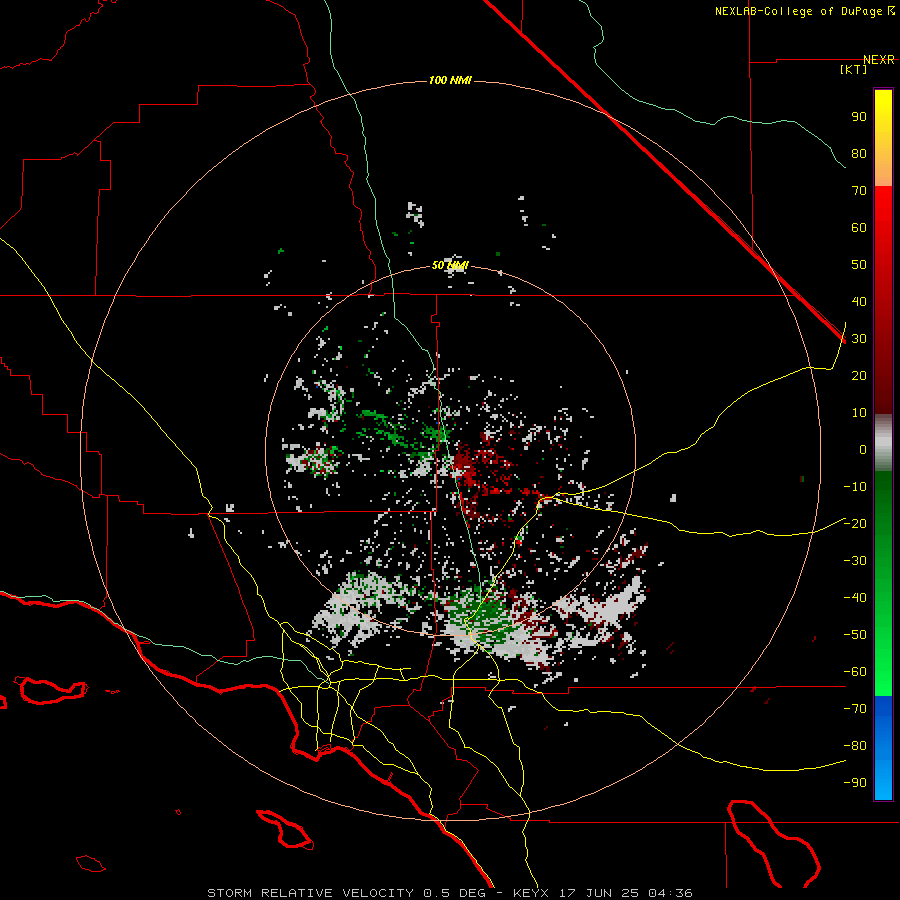Image resolution: width=900 pixels, height=900 pixels.
Task: Click the -30 value on velocity scale
Action: tap(855, 561)
